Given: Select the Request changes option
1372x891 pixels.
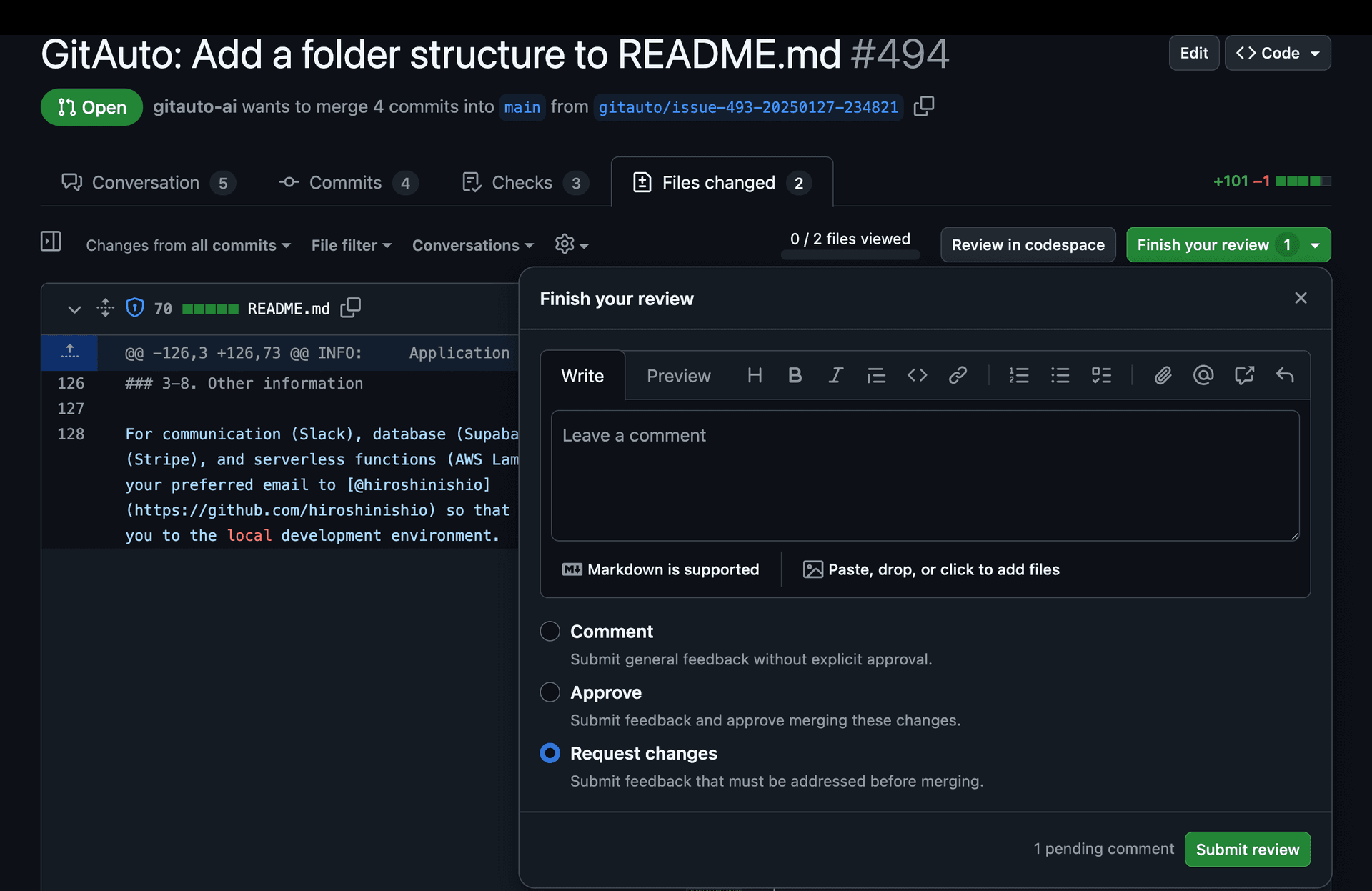Looking at the screenshot, I should tap(550, 752).
